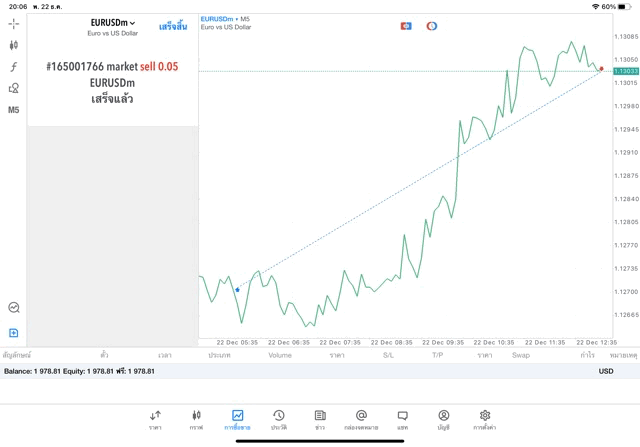Toggle the red one-click trading icon on the chart
This screenshot has width=640, height=447.
point(406,26)
